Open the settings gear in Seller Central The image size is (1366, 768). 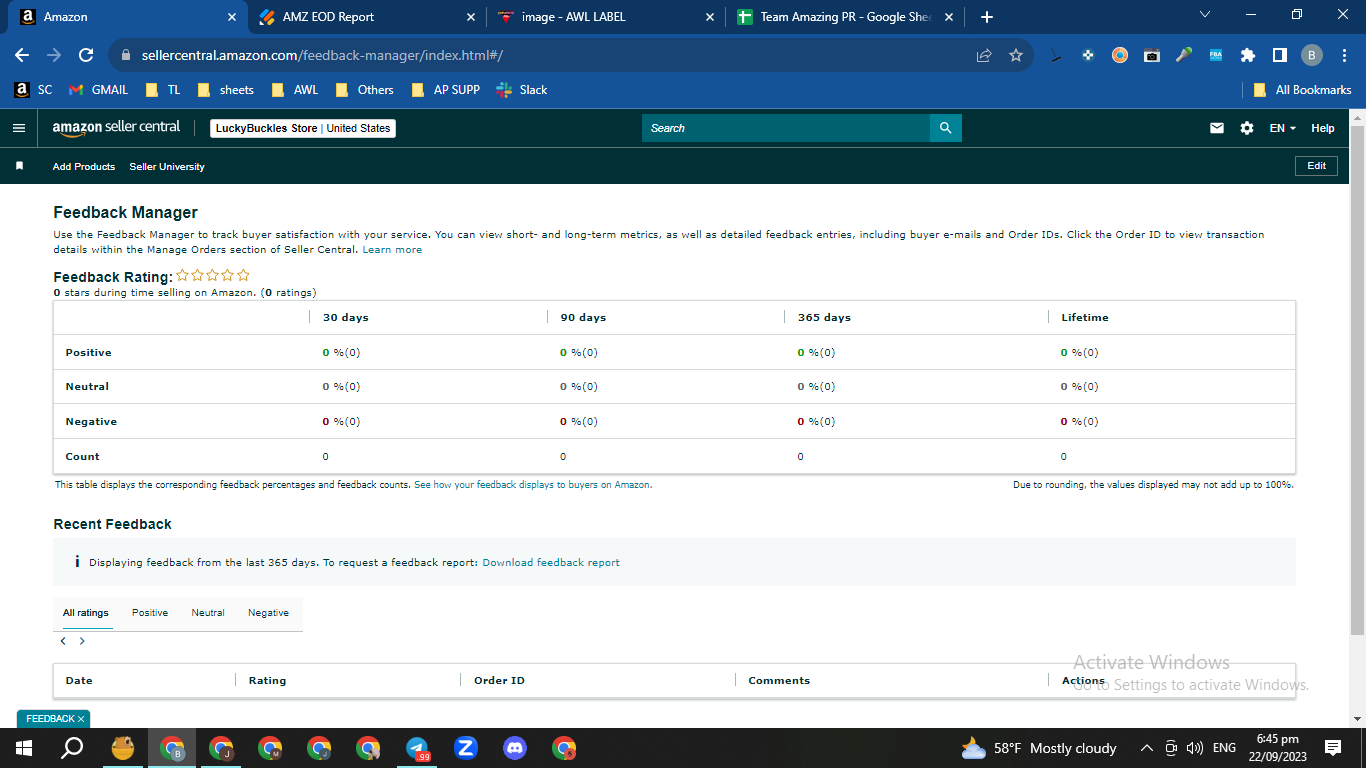pyautogui.click(x=1246, y=128)
